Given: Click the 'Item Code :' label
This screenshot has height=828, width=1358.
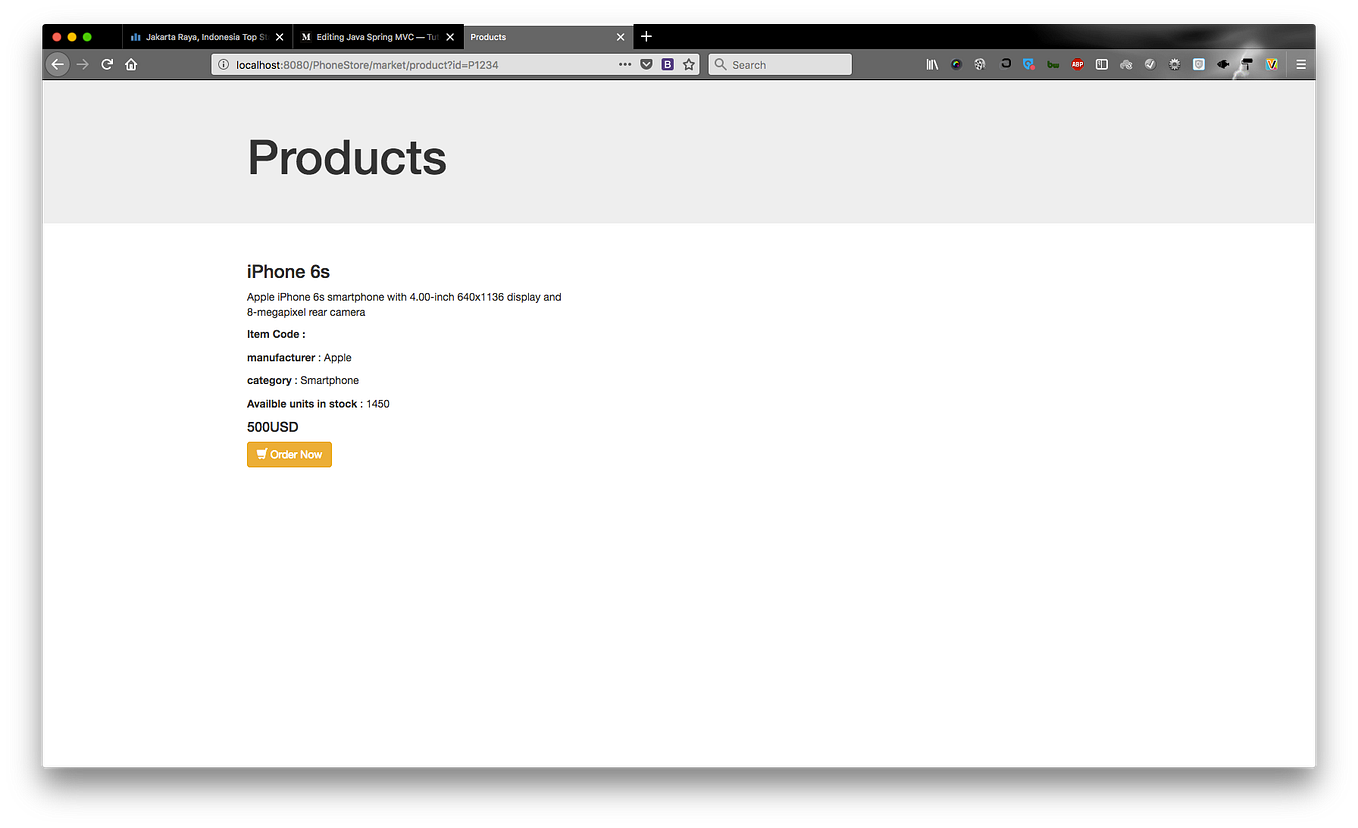Looking at the screenshot, I should (276, 334).
